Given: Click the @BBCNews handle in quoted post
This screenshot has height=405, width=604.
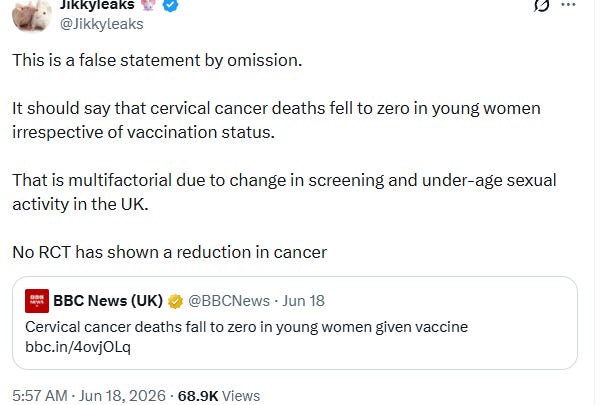Looking at the screenshot, I should point(229,301).
